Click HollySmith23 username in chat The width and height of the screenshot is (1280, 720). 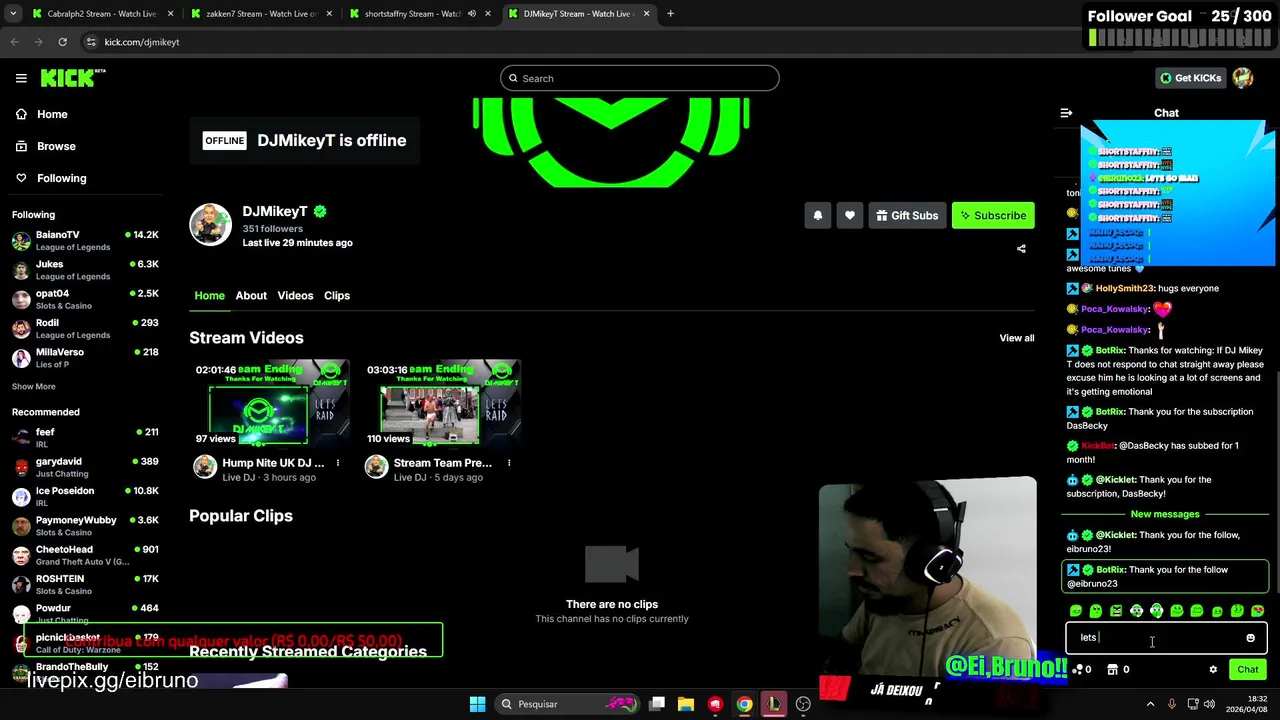click(x=1124, y=288)
